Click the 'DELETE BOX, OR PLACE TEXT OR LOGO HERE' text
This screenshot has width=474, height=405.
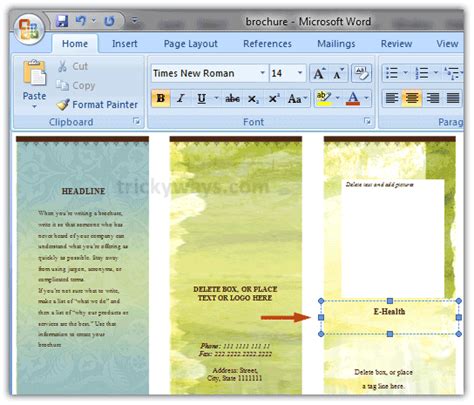tap(235, 294)
